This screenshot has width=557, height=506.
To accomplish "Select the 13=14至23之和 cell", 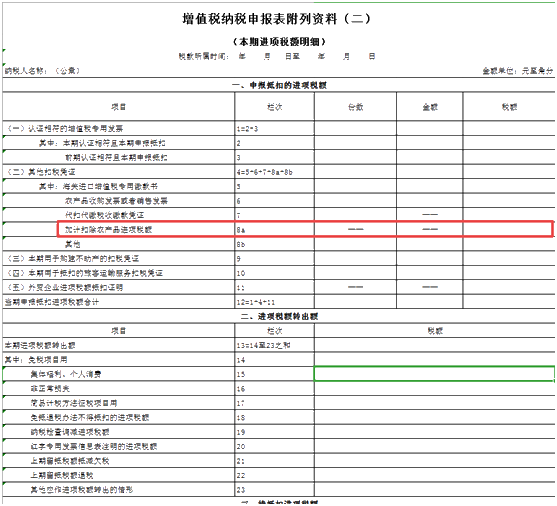I will tap(274, 345).
